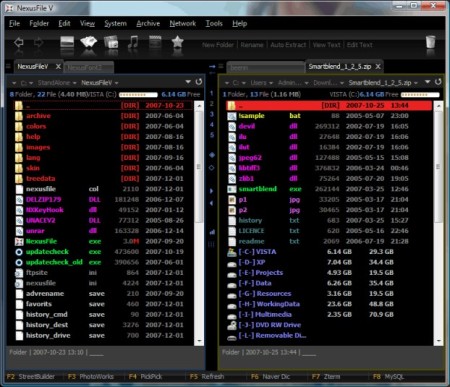This screenshot has width=450, height=387.
Task: Open the Archive menu
Action: (x=148, y=23)
